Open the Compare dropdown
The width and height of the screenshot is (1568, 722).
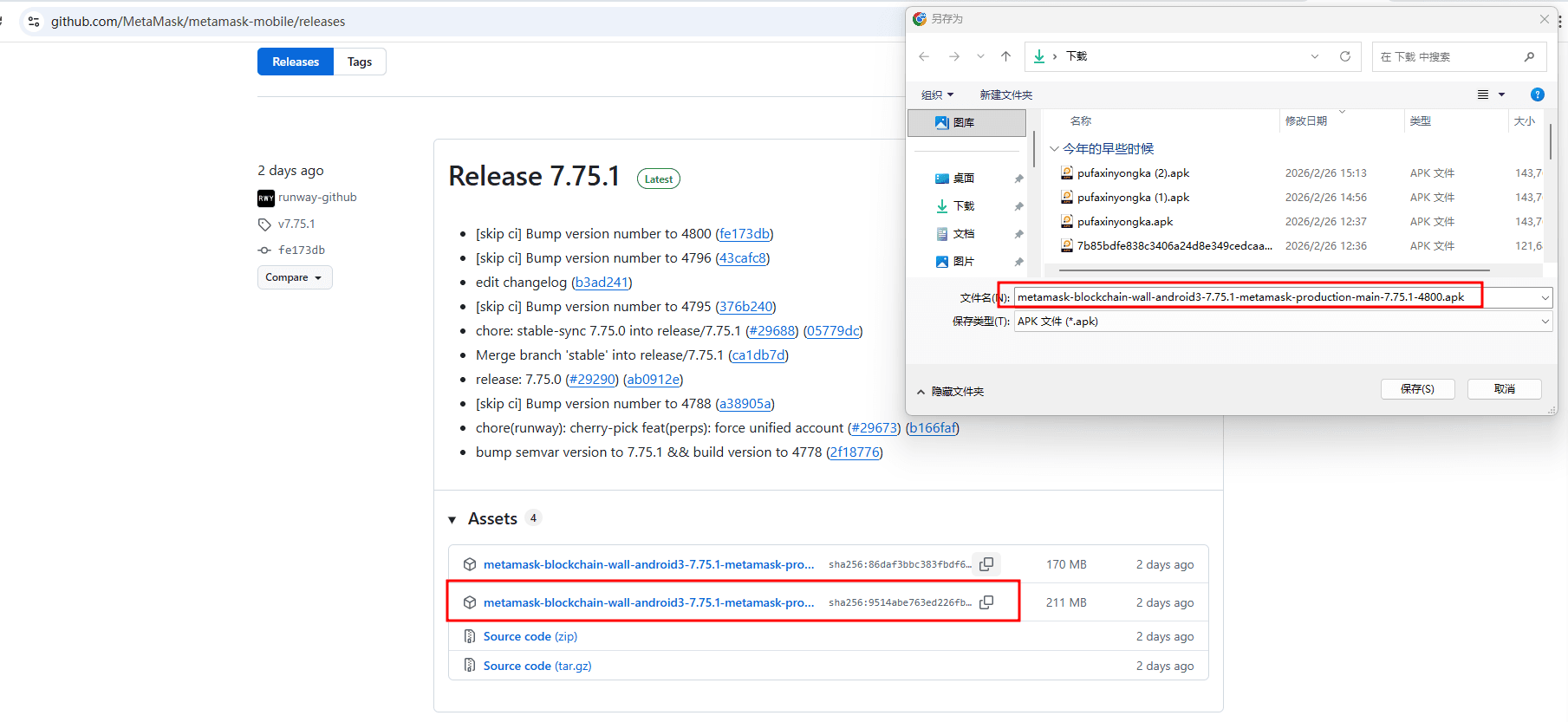(295, 277)
